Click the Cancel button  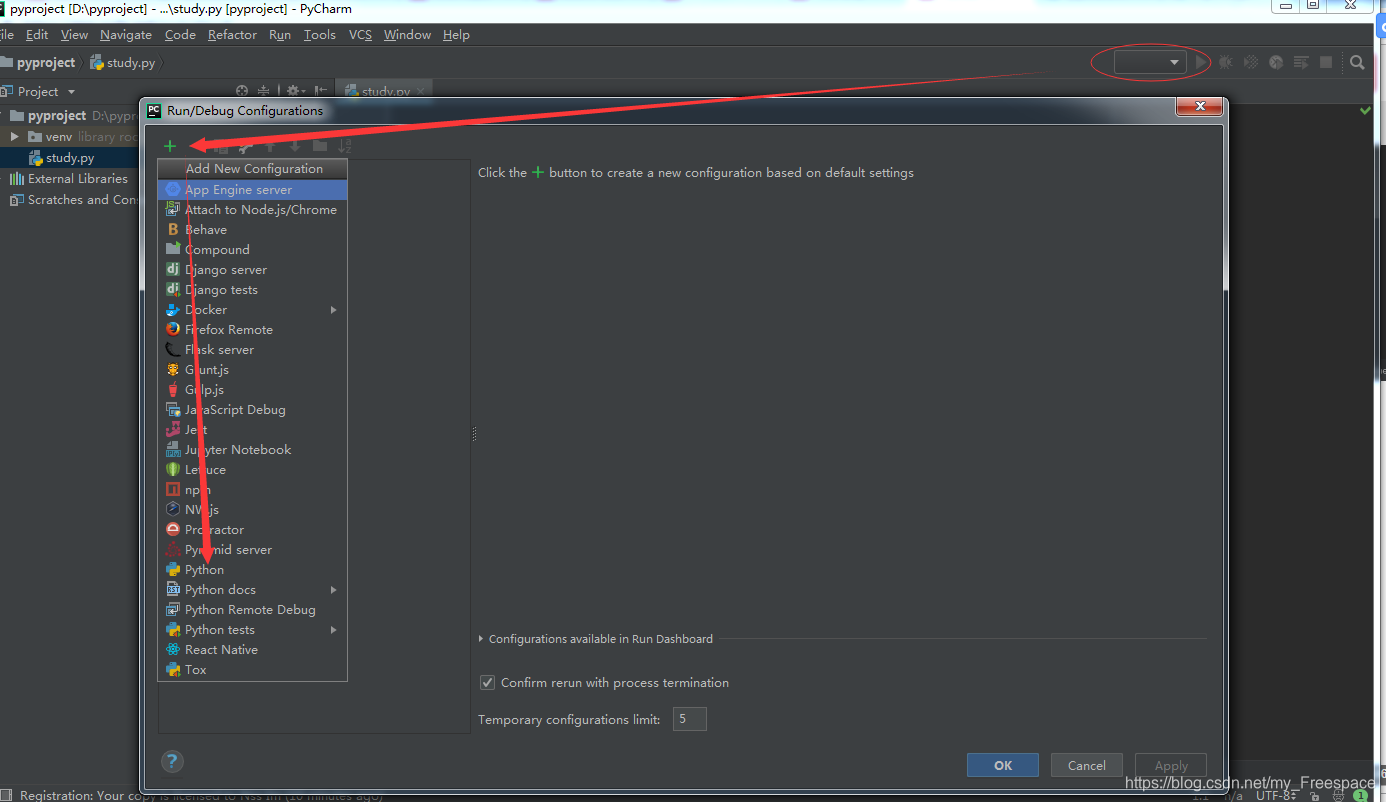coord(1087,765)
